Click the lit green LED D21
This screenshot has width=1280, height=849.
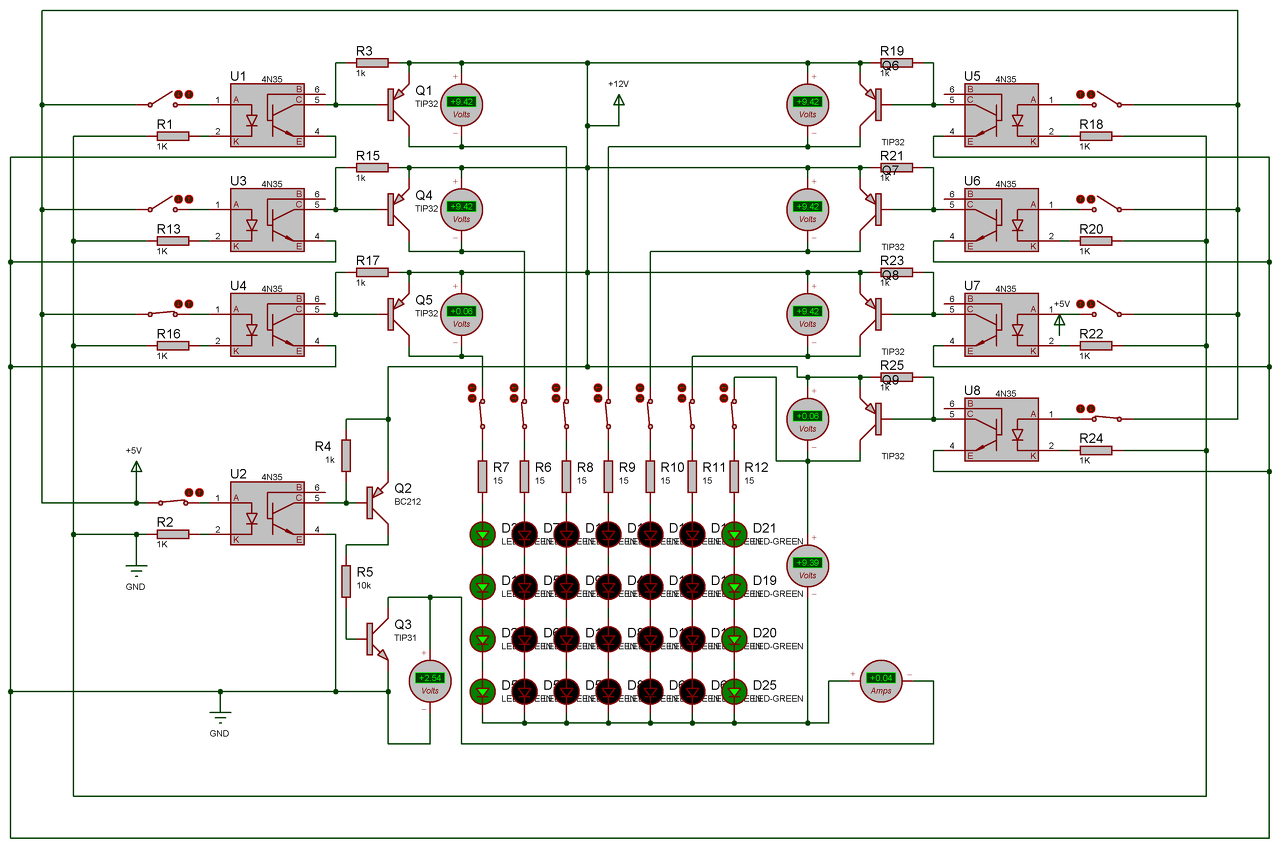click(x=735, y=534)
